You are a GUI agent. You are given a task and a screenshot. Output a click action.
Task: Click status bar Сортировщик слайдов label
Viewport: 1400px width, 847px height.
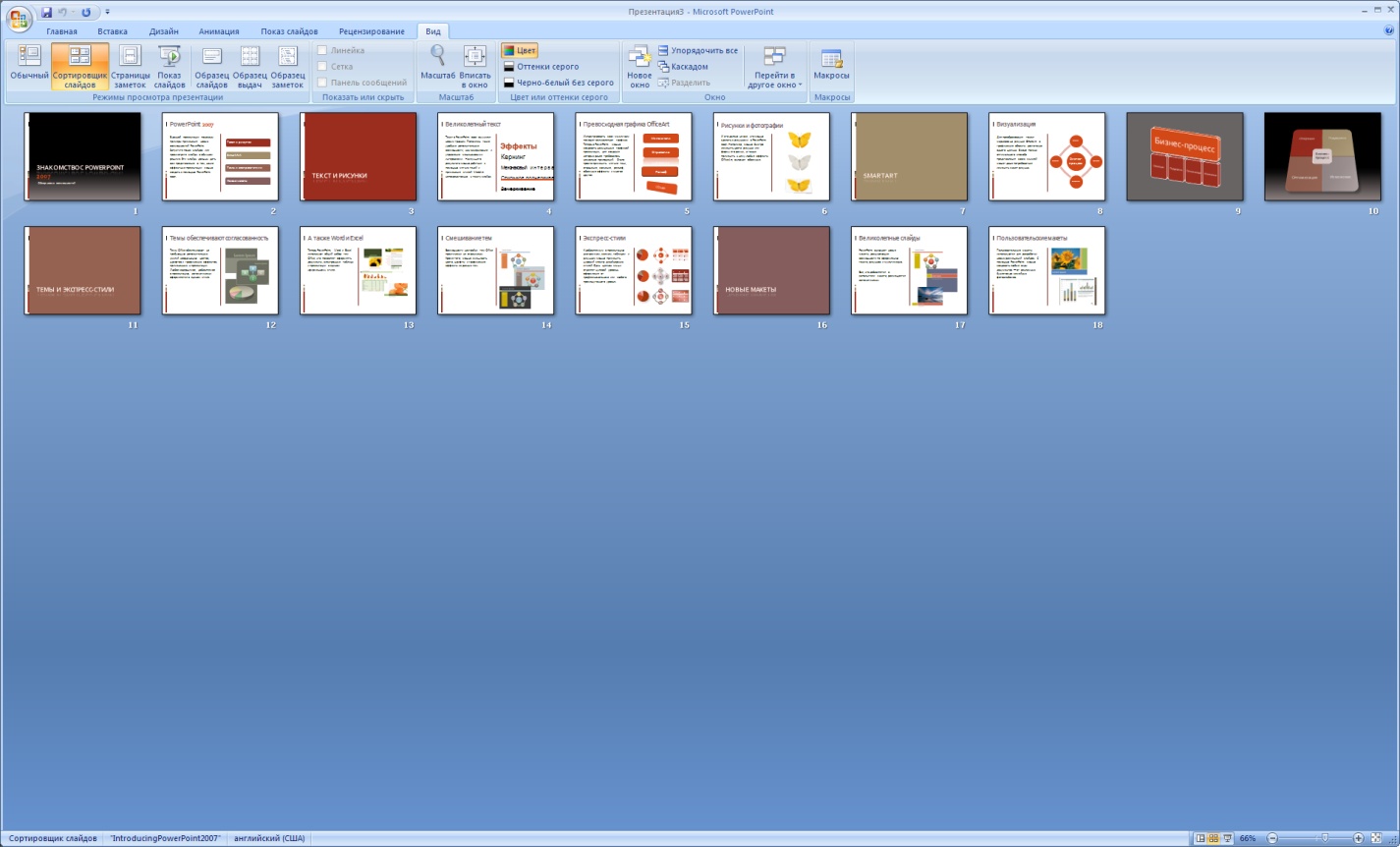(53, 838)
